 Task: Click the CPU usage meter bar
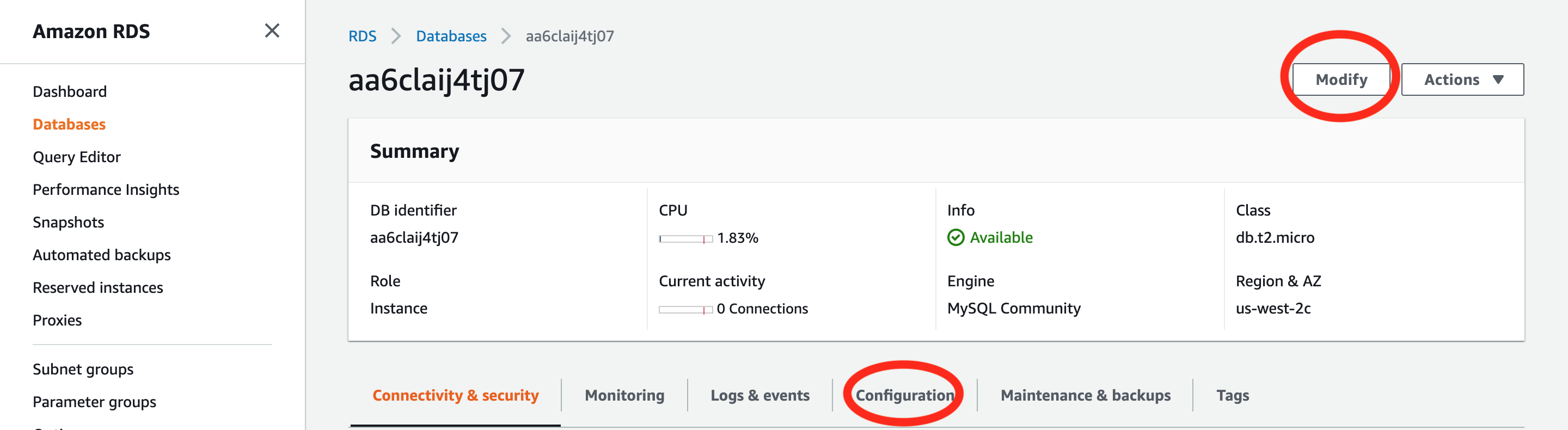685,239
